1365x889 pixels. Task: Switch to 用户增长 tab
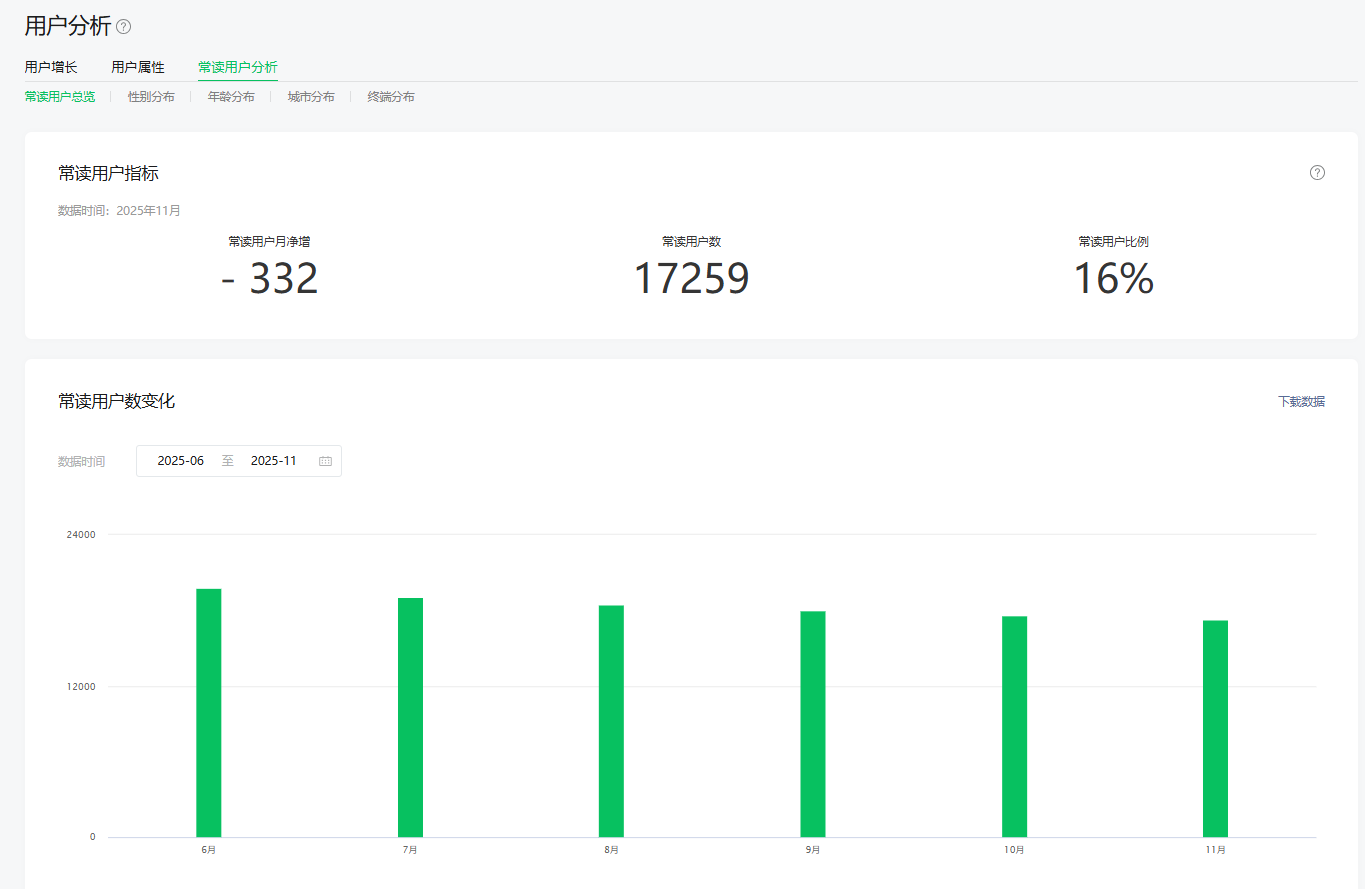pyautogui.click(x=51, y=67)
